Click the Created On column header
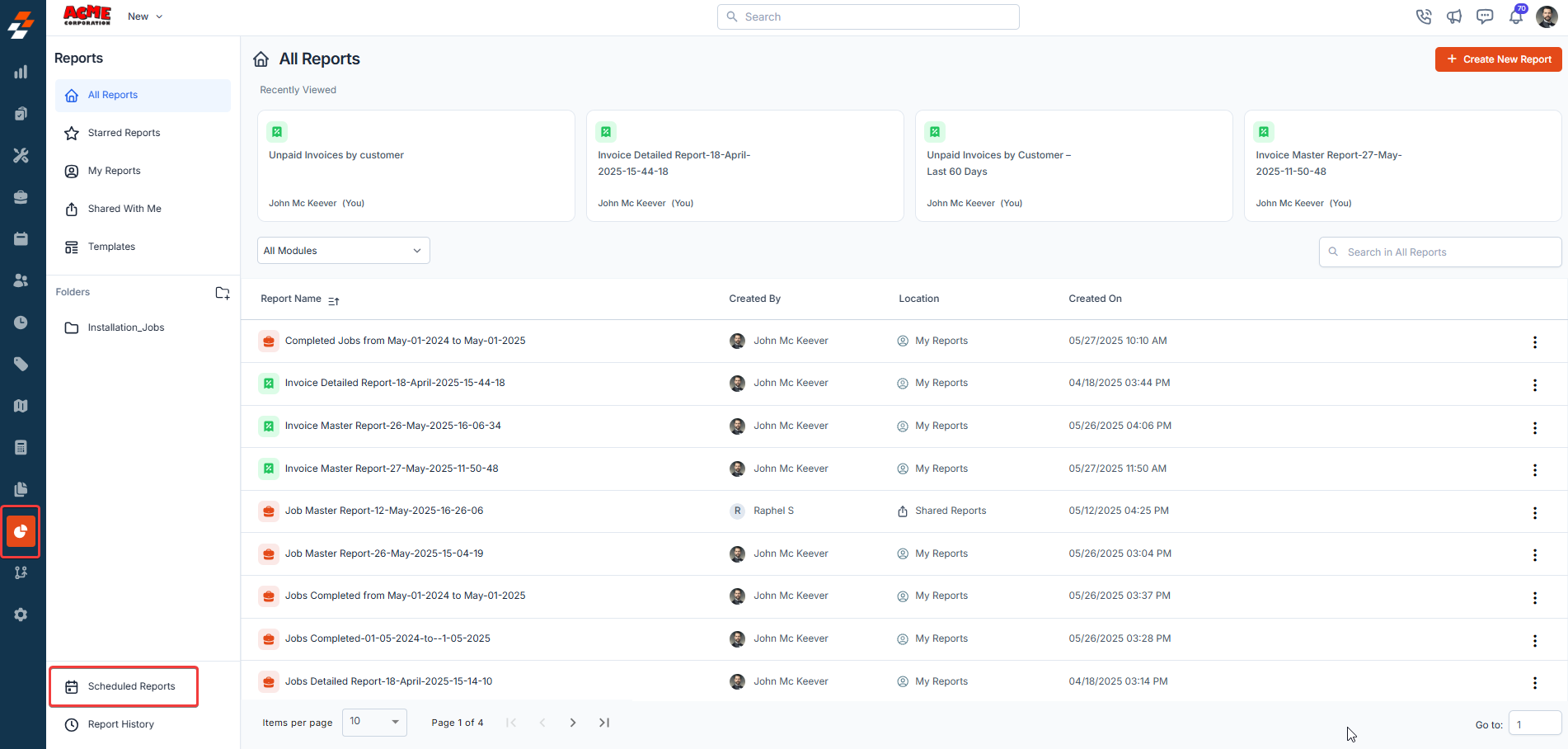Viewport: 1568px width, 749px height. coord(1095,299)
